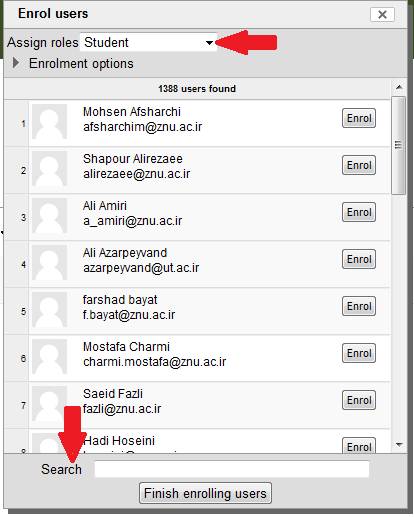Image resolution: width=414 pixels, height=517 pixels.
Task: Enrol Saeid Fazli
Action: (x=359, y=400)
